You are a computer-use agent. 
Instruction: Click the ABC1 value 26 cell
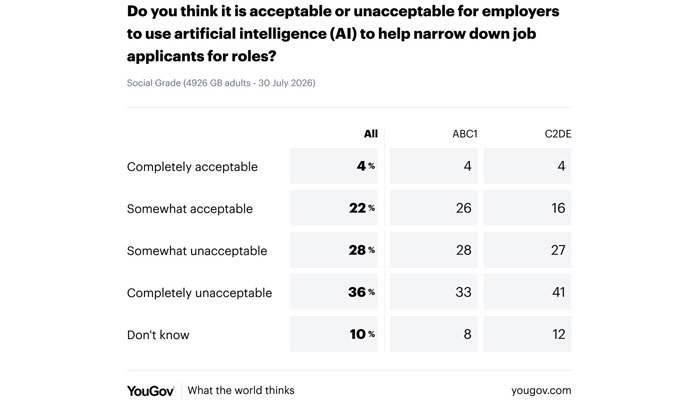coord(433,208)
